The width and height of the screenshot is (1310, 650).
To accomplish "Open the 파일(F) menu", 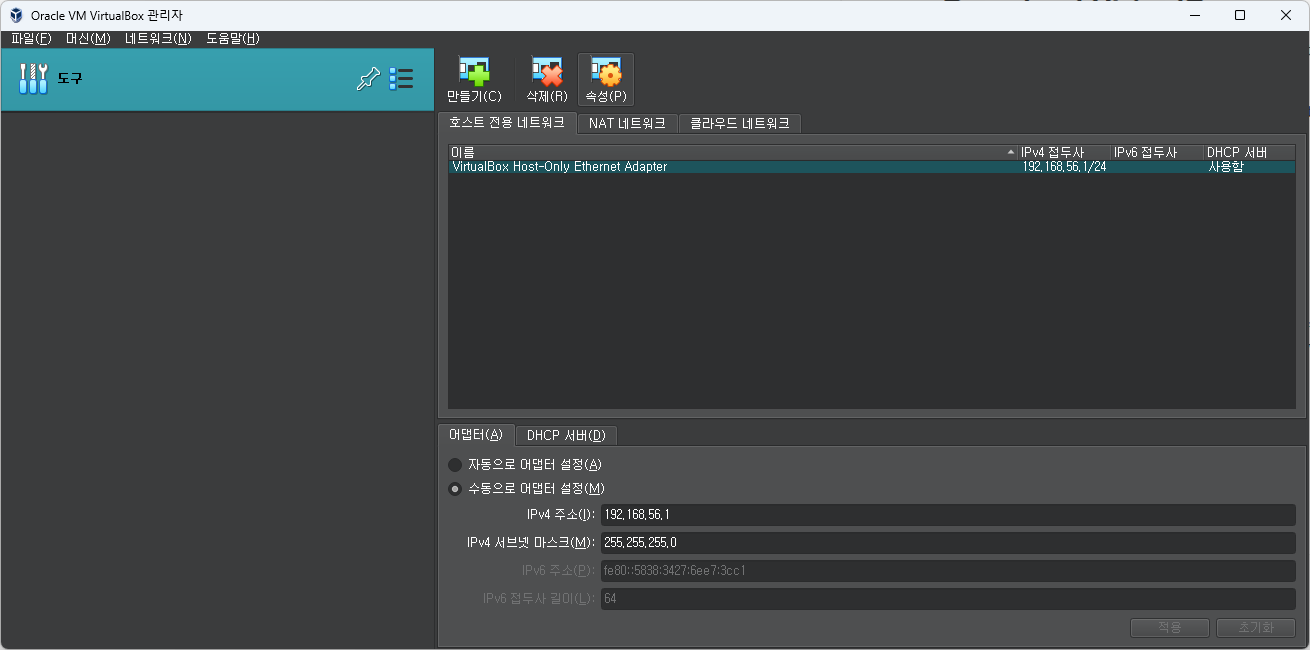I will pyautogui.click(x=30, y=38).
